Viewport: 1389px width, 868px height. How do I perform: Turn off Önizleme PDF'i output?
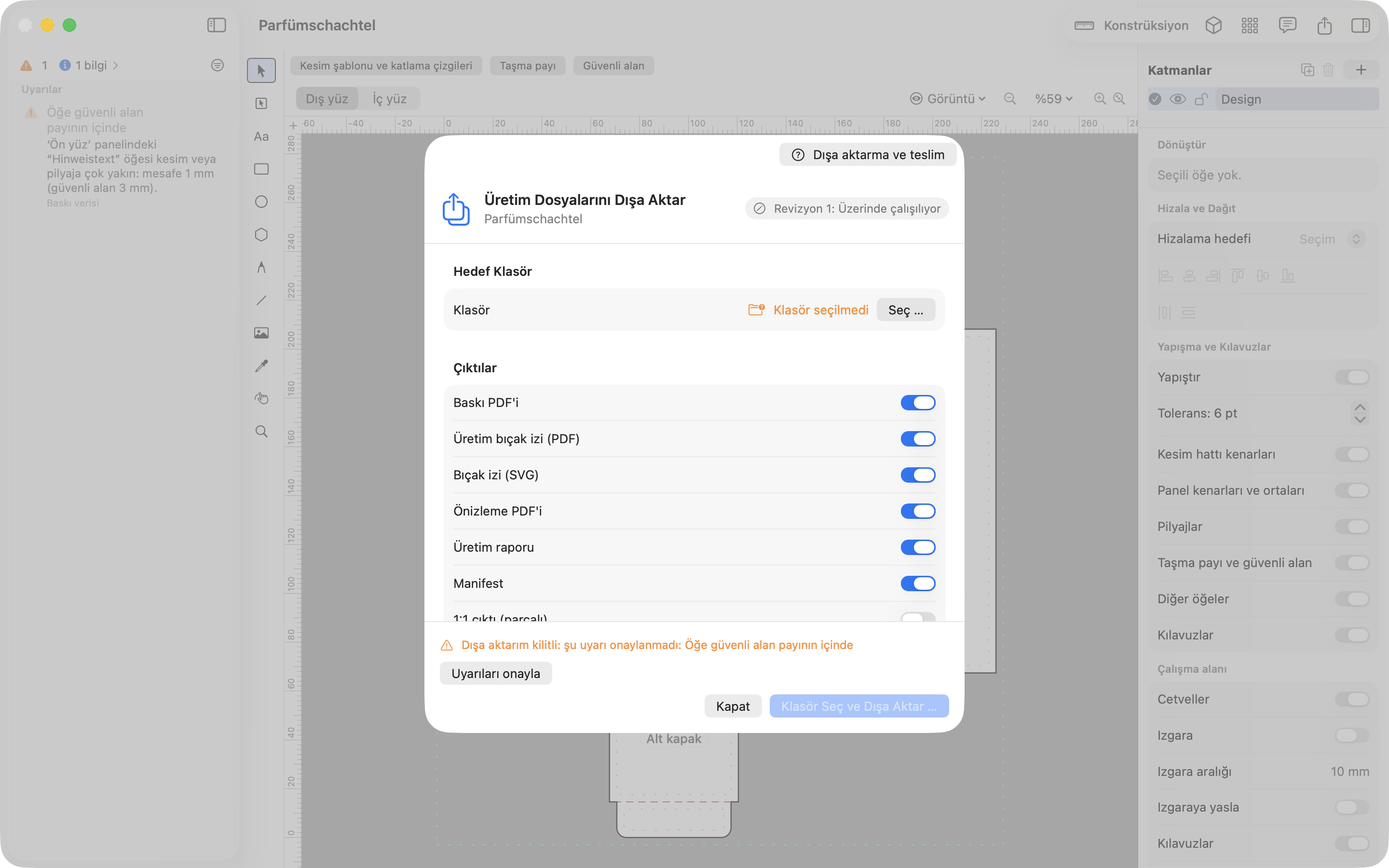[917, 511]
